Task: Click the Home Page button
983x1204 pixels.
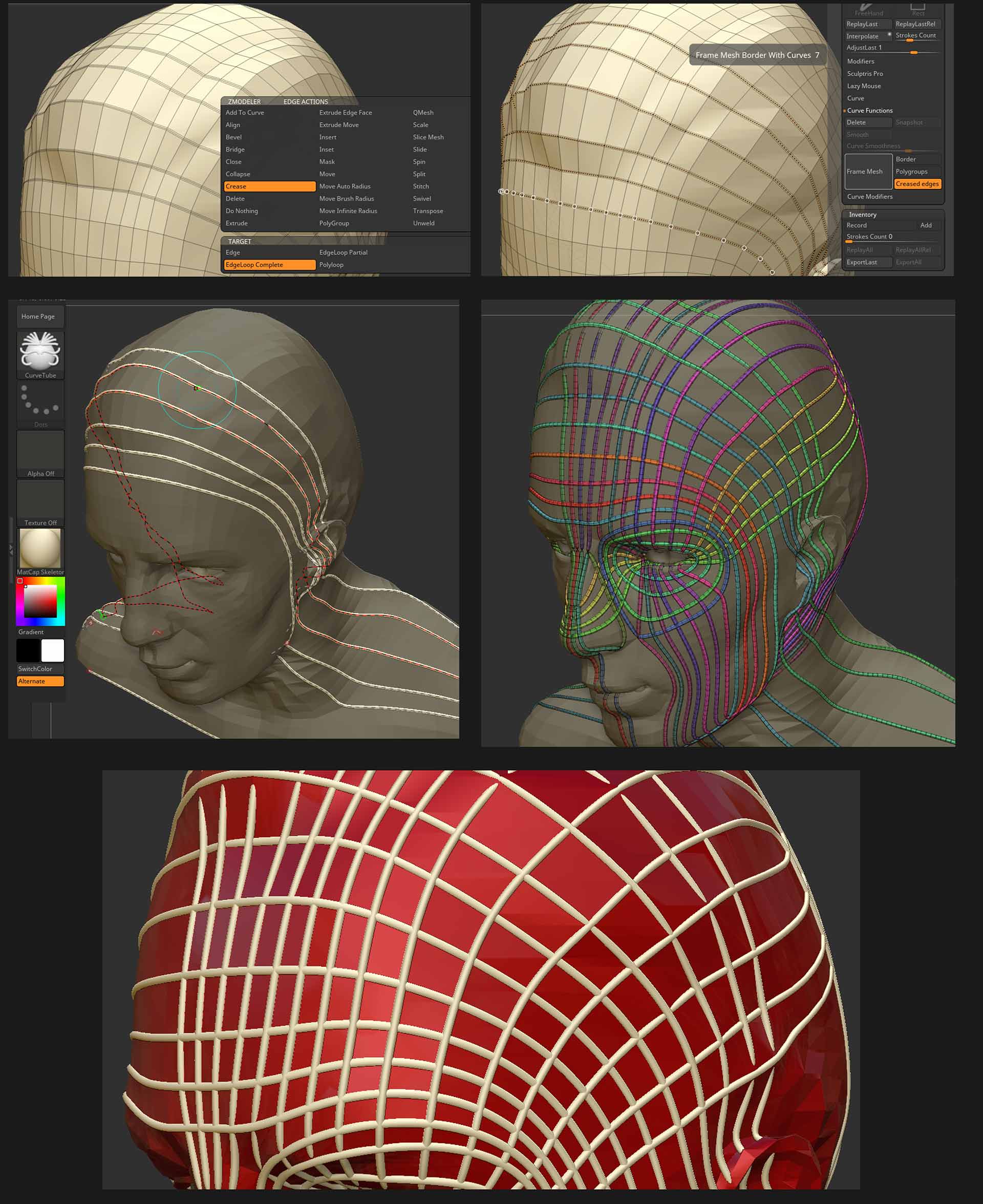Action: click(x=40, y=316)
